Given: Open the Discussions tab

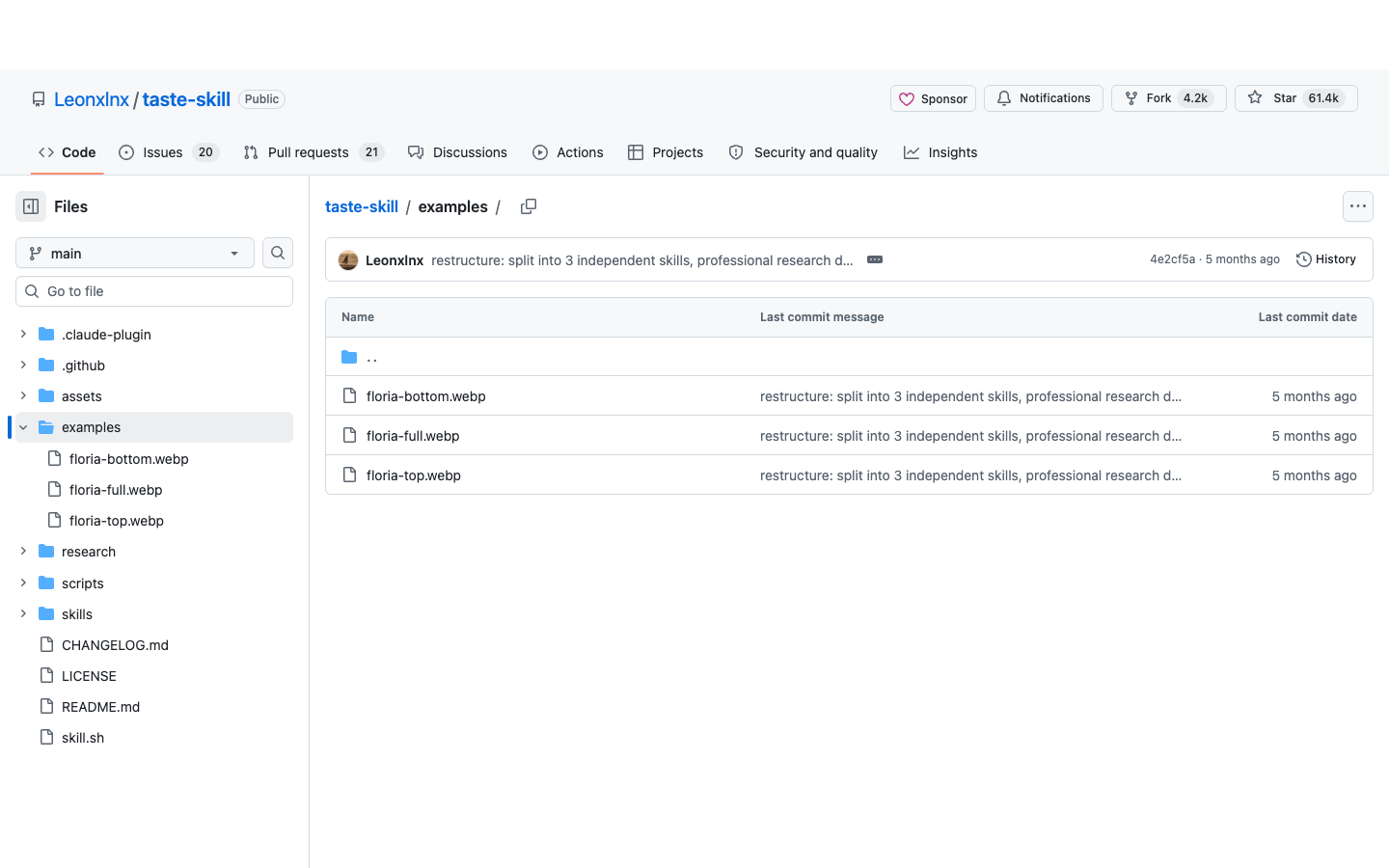Looking at the screenshot, I should click(x=457, y=152).
